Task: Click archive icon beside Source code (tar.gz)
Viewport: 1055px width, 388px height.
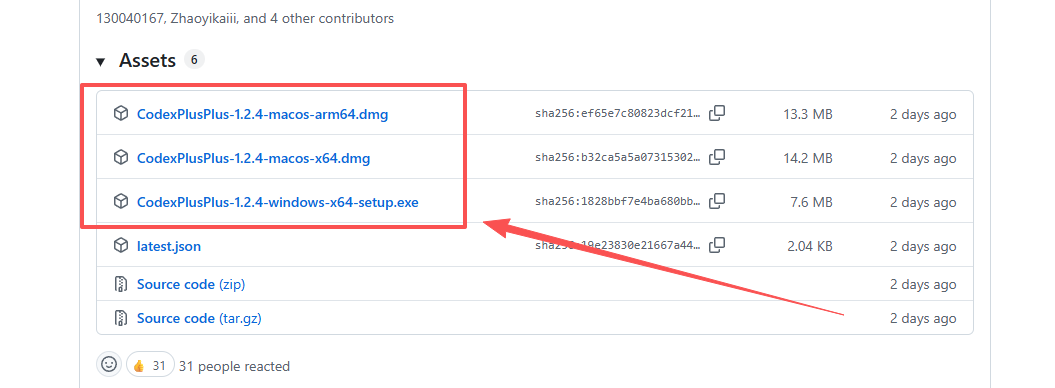Action: tap(120, 318)
